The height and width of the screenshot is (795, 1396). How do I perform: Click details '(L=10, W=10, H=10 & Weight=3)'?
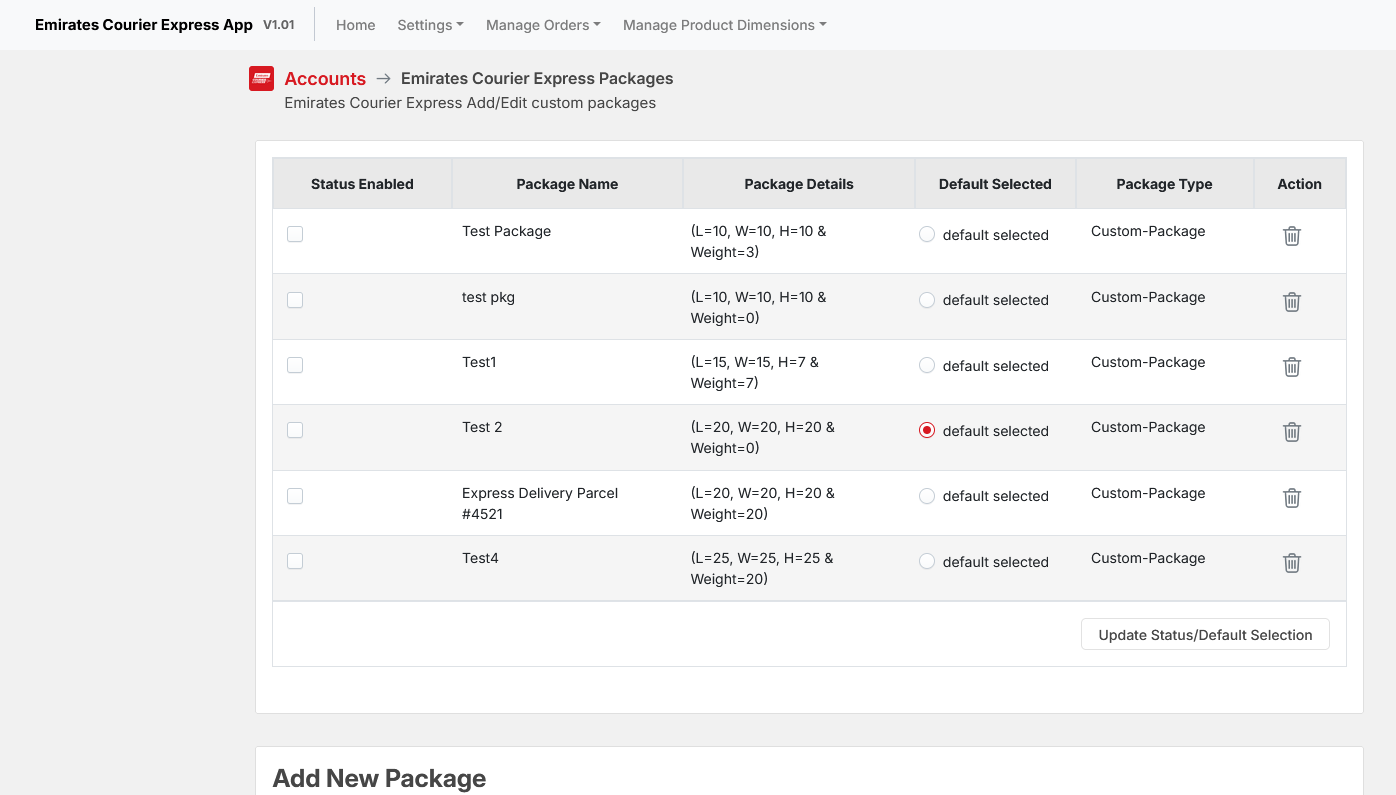coord(759,241)
